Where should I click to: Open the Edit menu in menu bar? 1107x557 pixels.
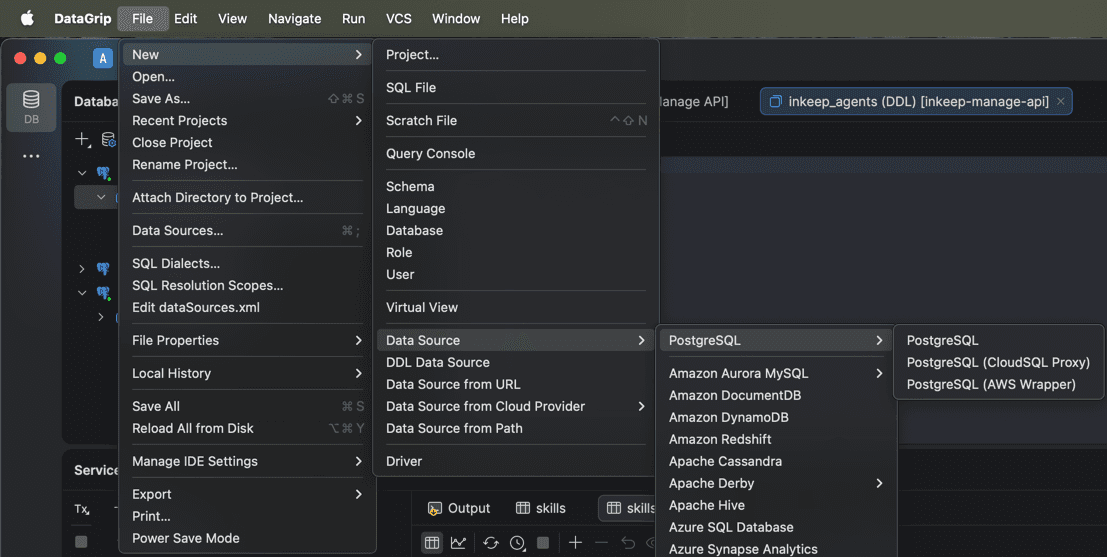tap(186, 18)
